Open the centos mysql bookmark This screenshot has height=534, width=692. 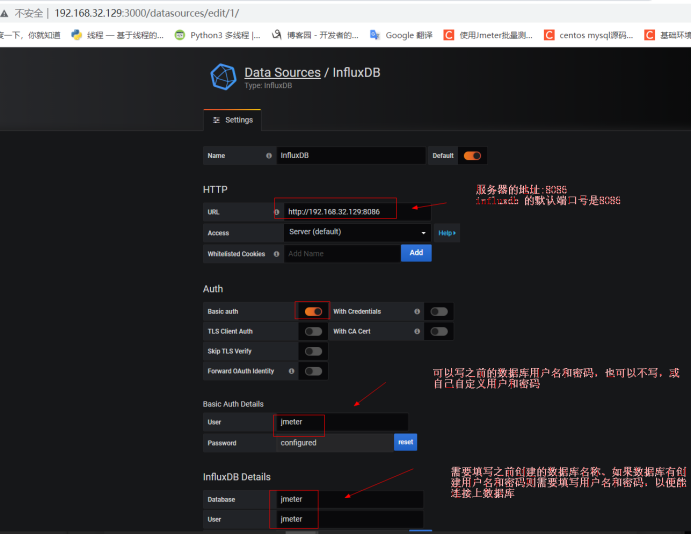pyautogui.click(x=588, y=35)
